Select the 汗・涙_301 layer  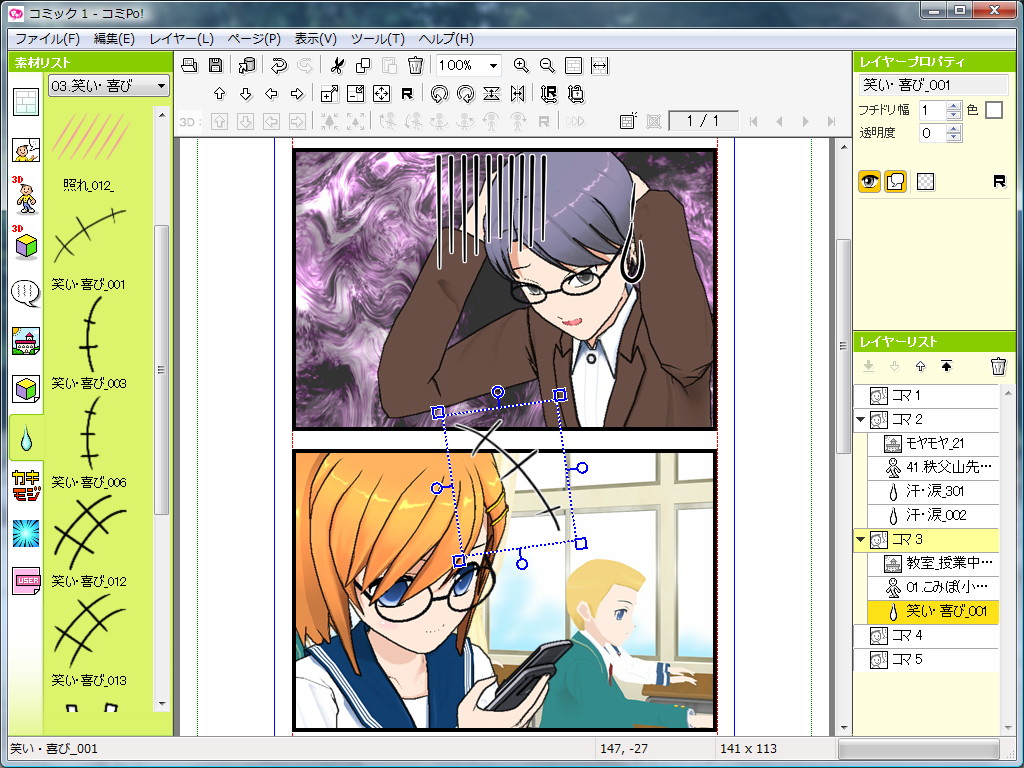click(x=933, y=491)
